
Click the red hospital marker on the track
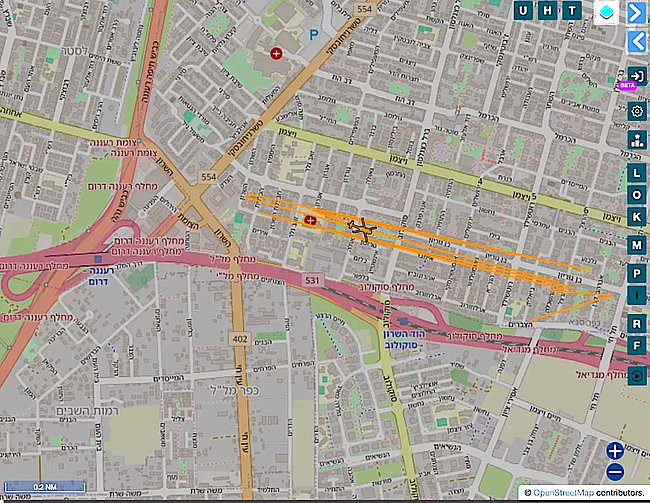point(311,217)
